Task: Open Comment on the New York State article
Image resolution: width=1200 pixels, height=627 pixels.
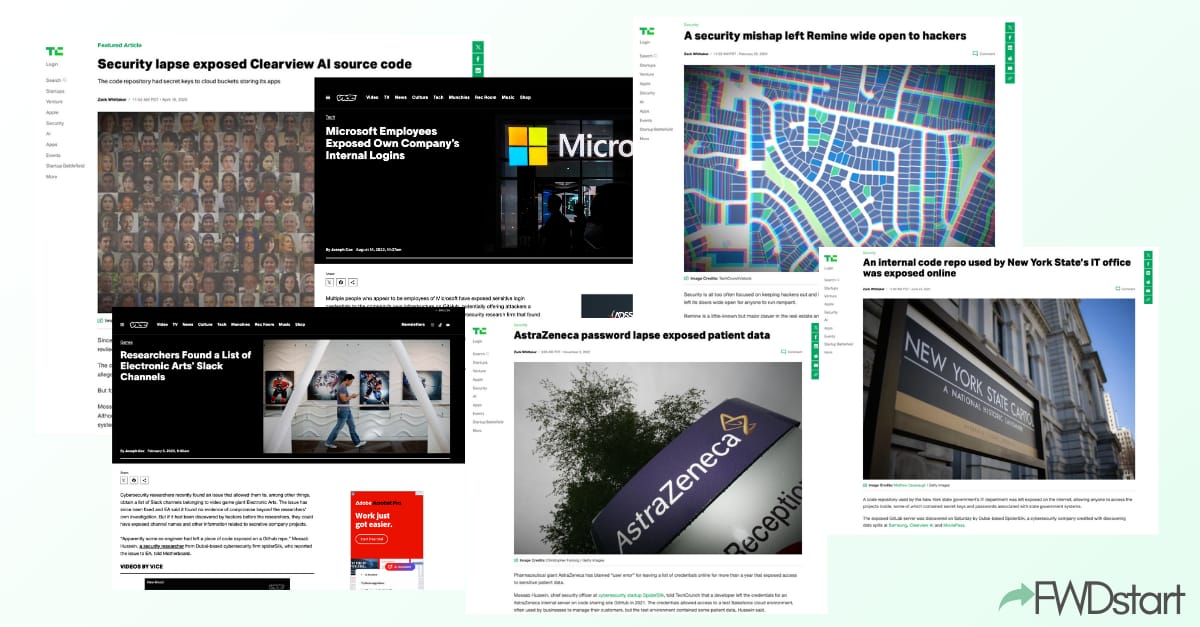Action: tap(1125, 288)
